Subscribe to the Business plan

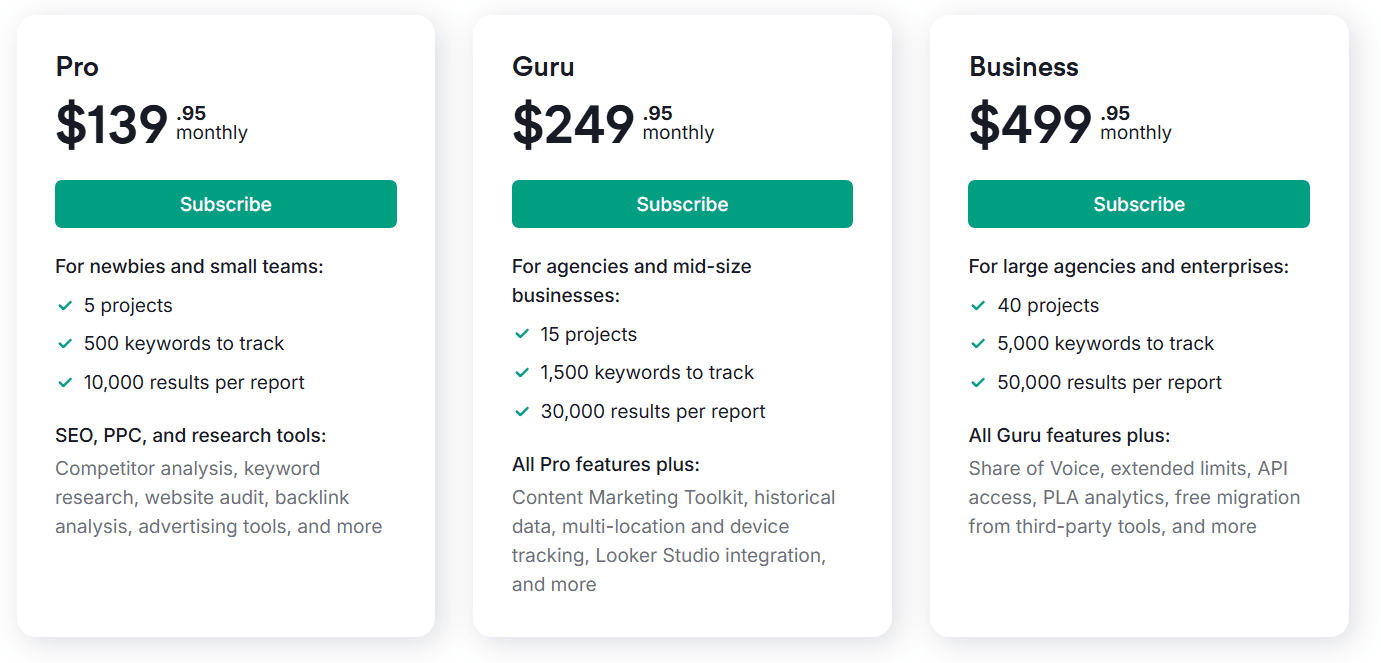coord(1138,203)
